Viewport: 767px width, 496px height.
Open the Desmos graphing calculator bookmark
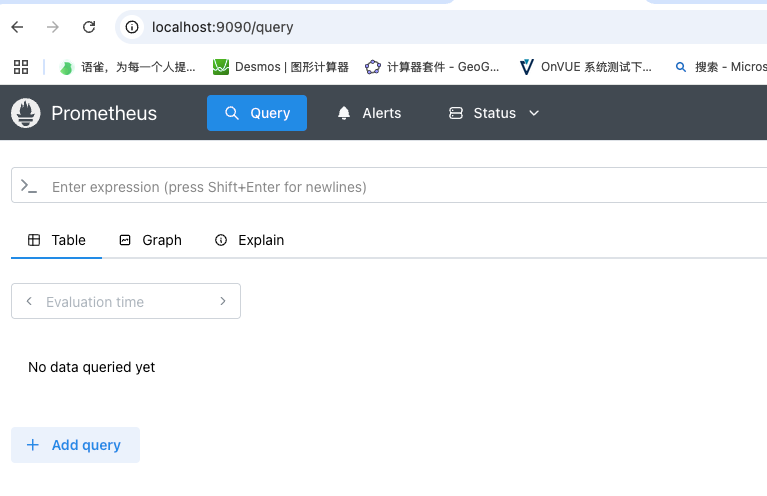pos(280,67)
